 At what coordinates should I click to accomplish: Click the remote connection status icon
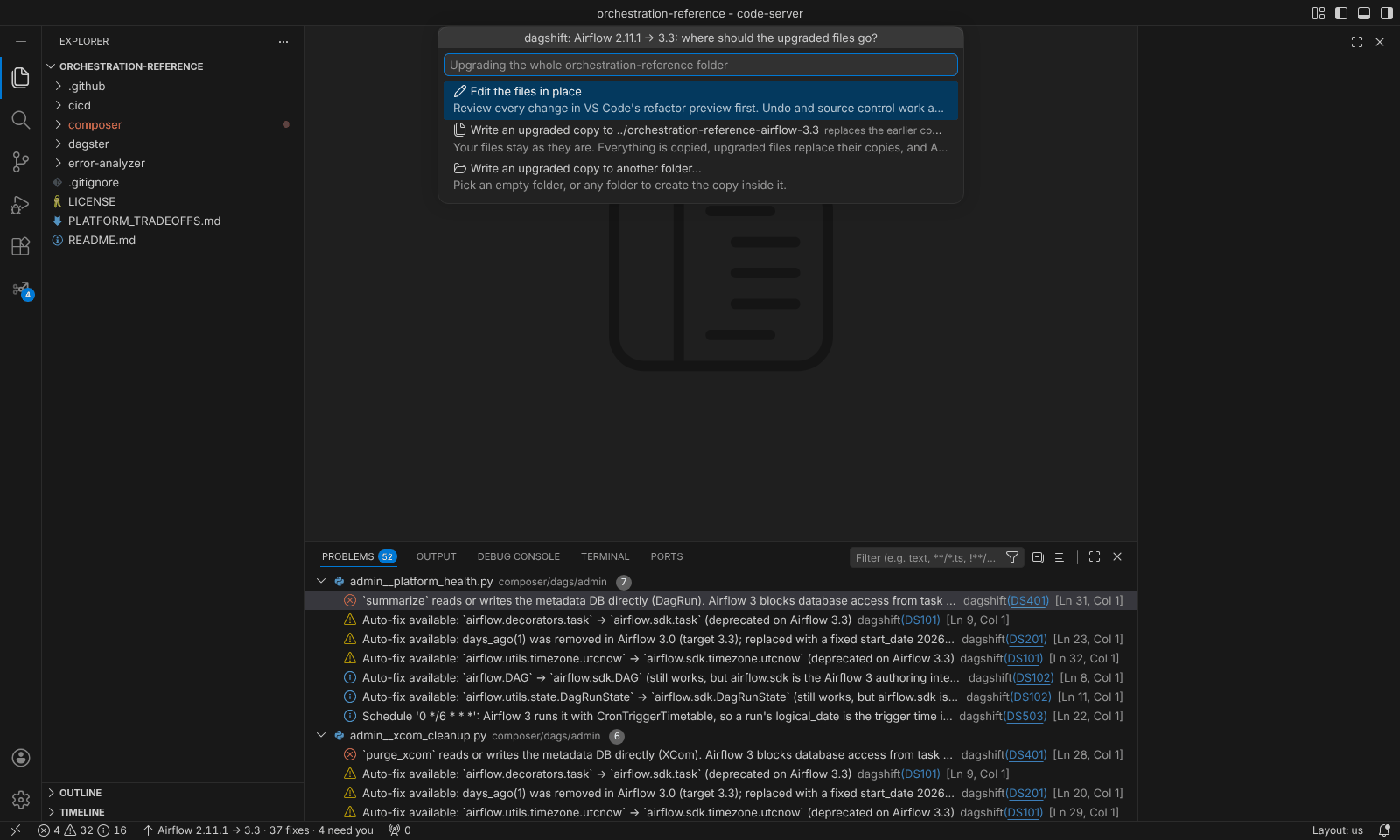point(16,830)
